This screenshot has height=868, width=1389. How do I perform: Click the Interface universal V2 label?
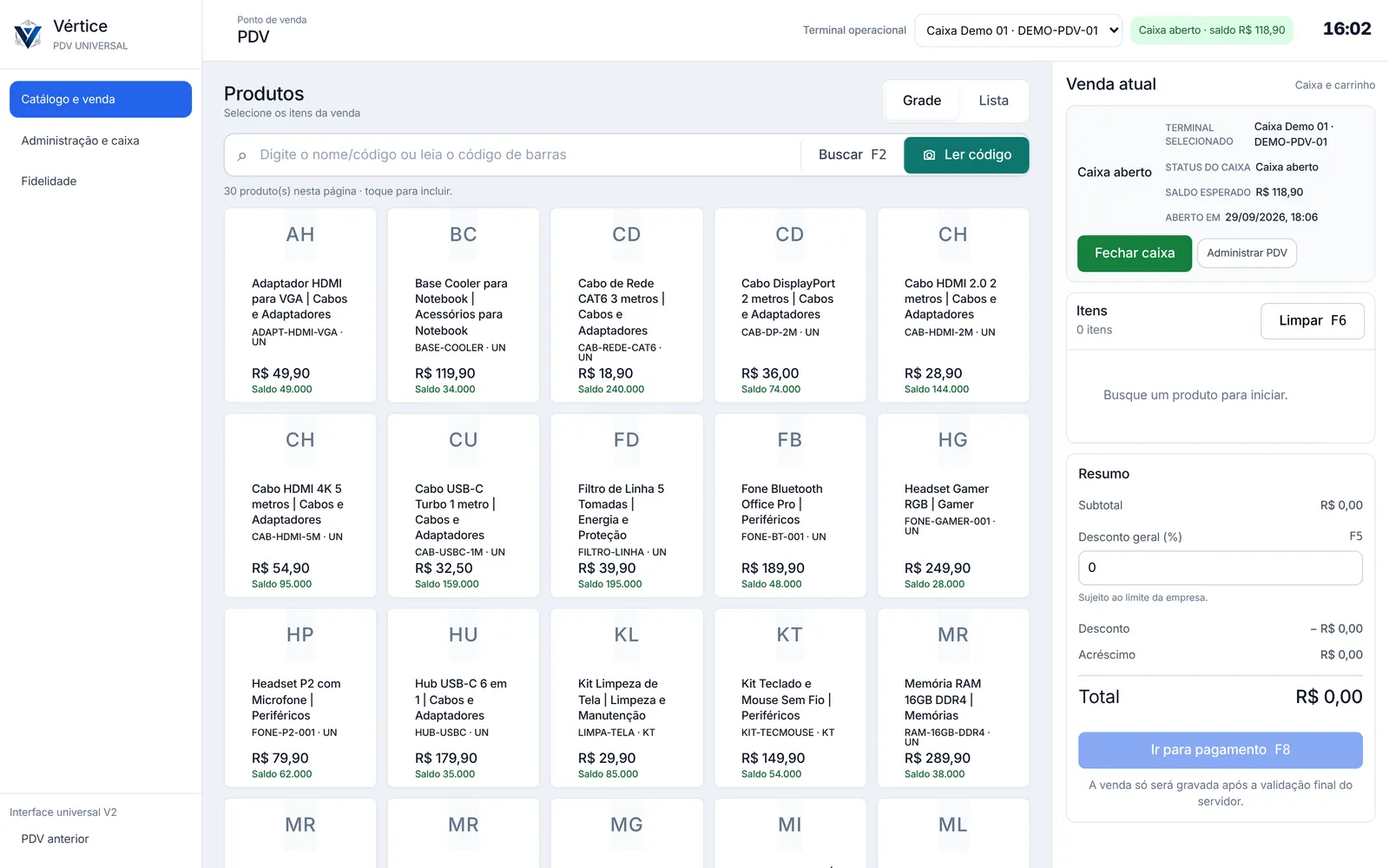pos(63,812)
